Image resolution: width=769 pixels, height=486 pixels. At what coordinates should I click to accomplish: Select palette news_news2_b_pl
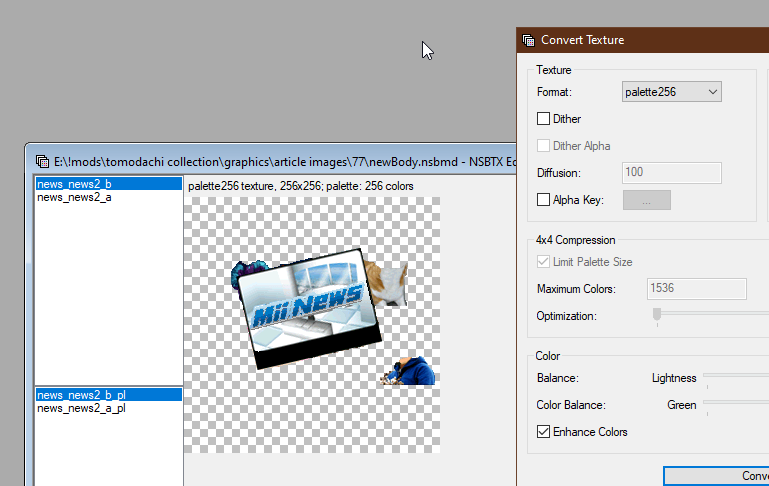pyautogui.click(x=108, y=395)
